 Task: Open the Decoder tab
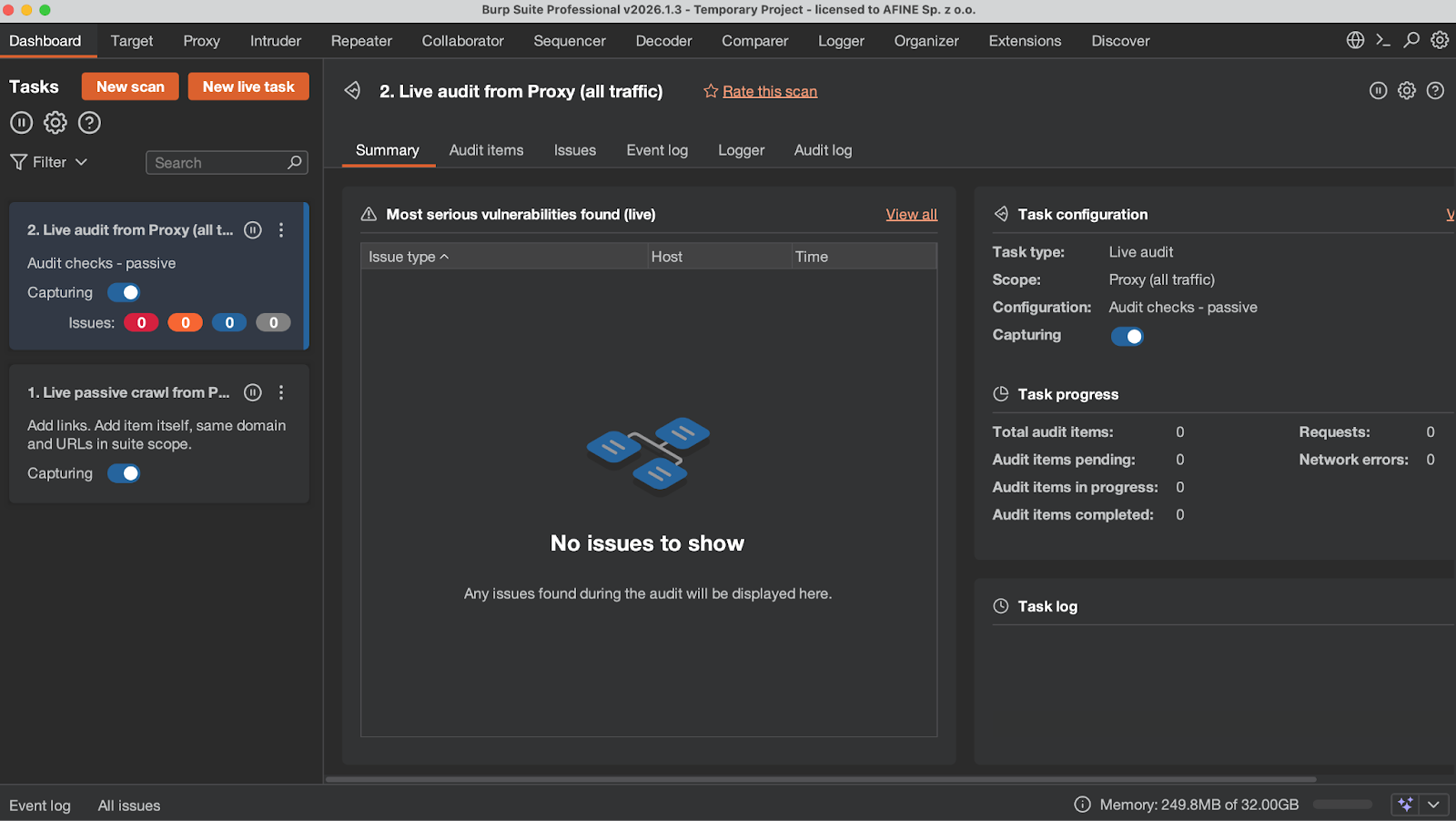[x=663, y=41]
